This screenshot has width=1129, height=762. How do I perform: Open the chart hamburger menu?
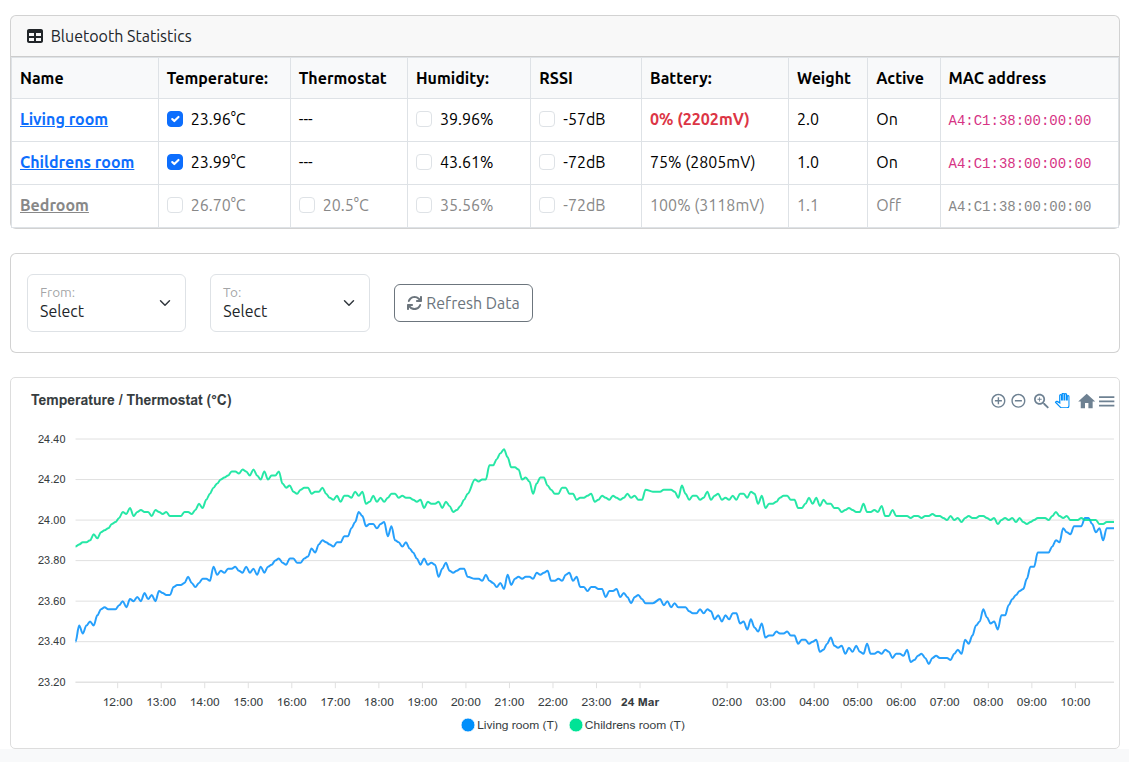pos(1107,401)
